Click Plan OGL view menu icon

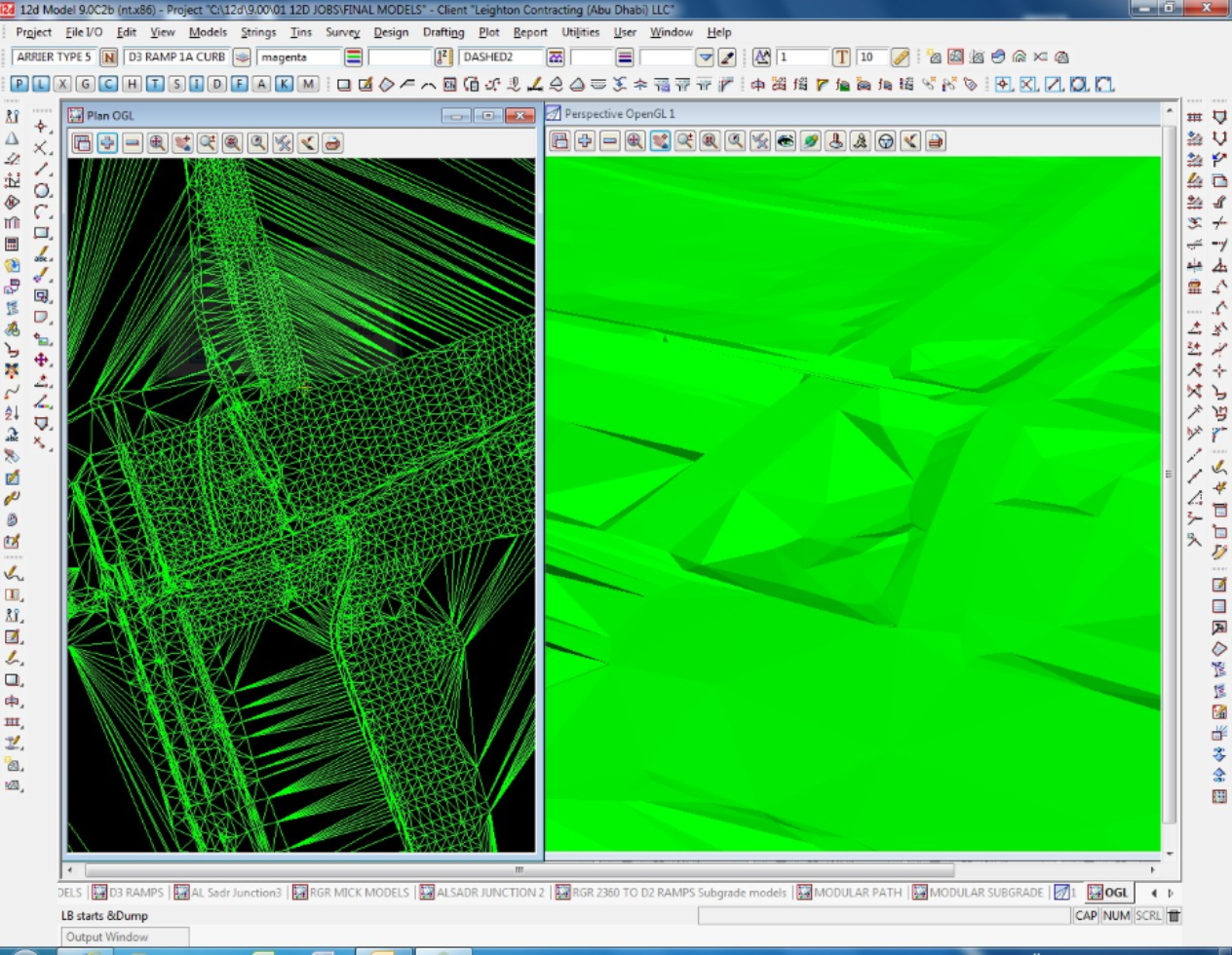pyautogui.click(x=82, y=143)
